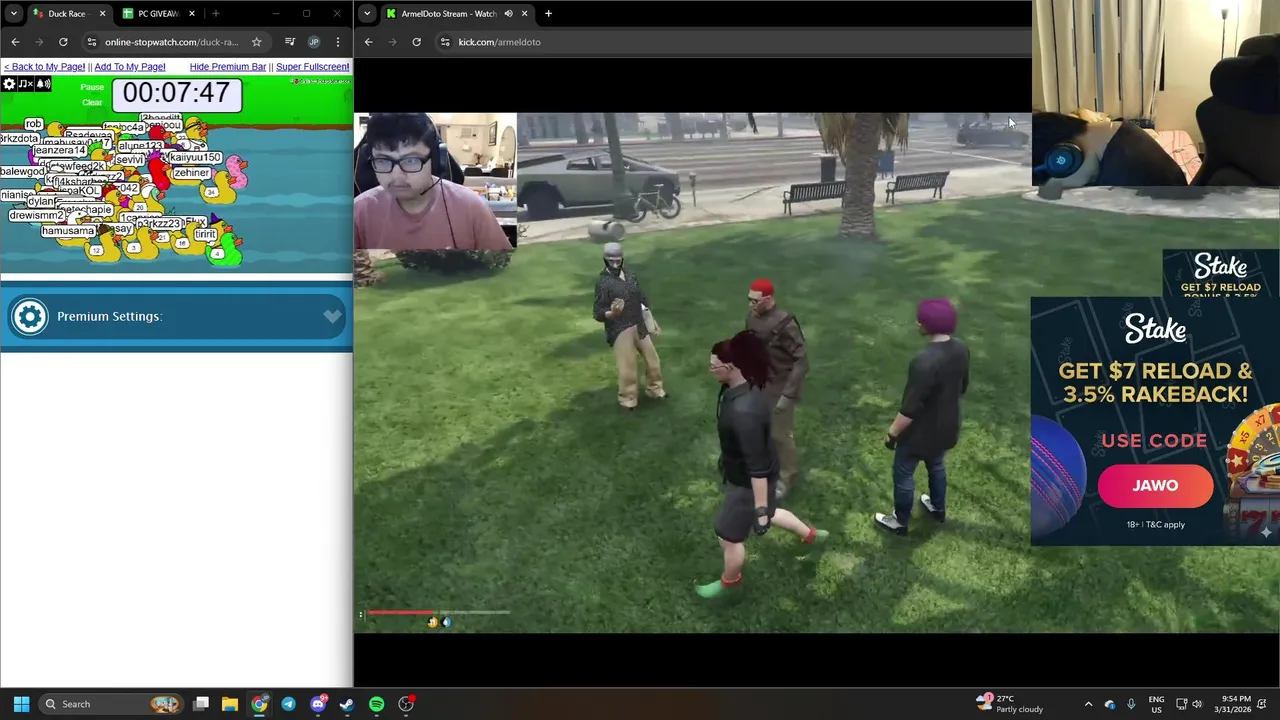Open File Explorer from the taskbar
The height and width of the screenshot is (720, 1280).
(x=229, y=704)
